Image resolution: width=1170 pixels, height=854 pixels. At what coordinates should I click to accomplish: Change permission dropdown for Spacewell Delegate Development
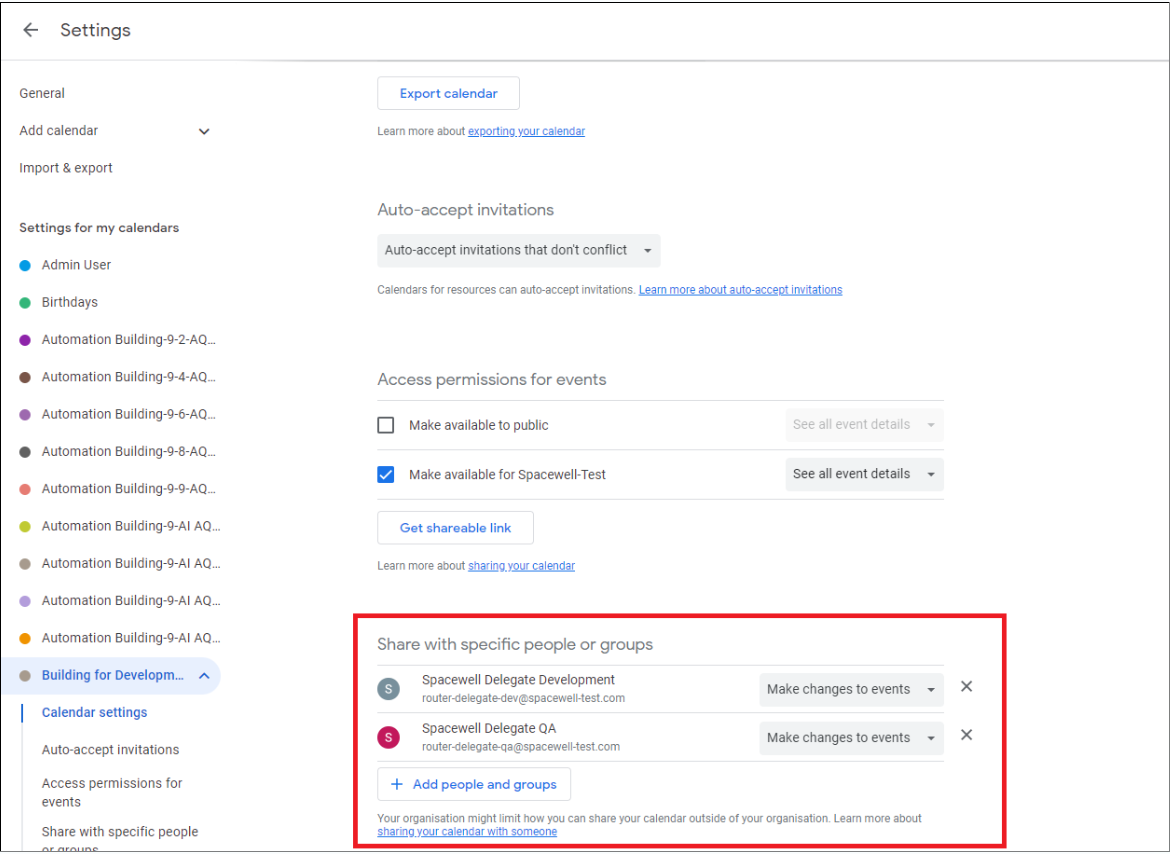coord(851,690)
